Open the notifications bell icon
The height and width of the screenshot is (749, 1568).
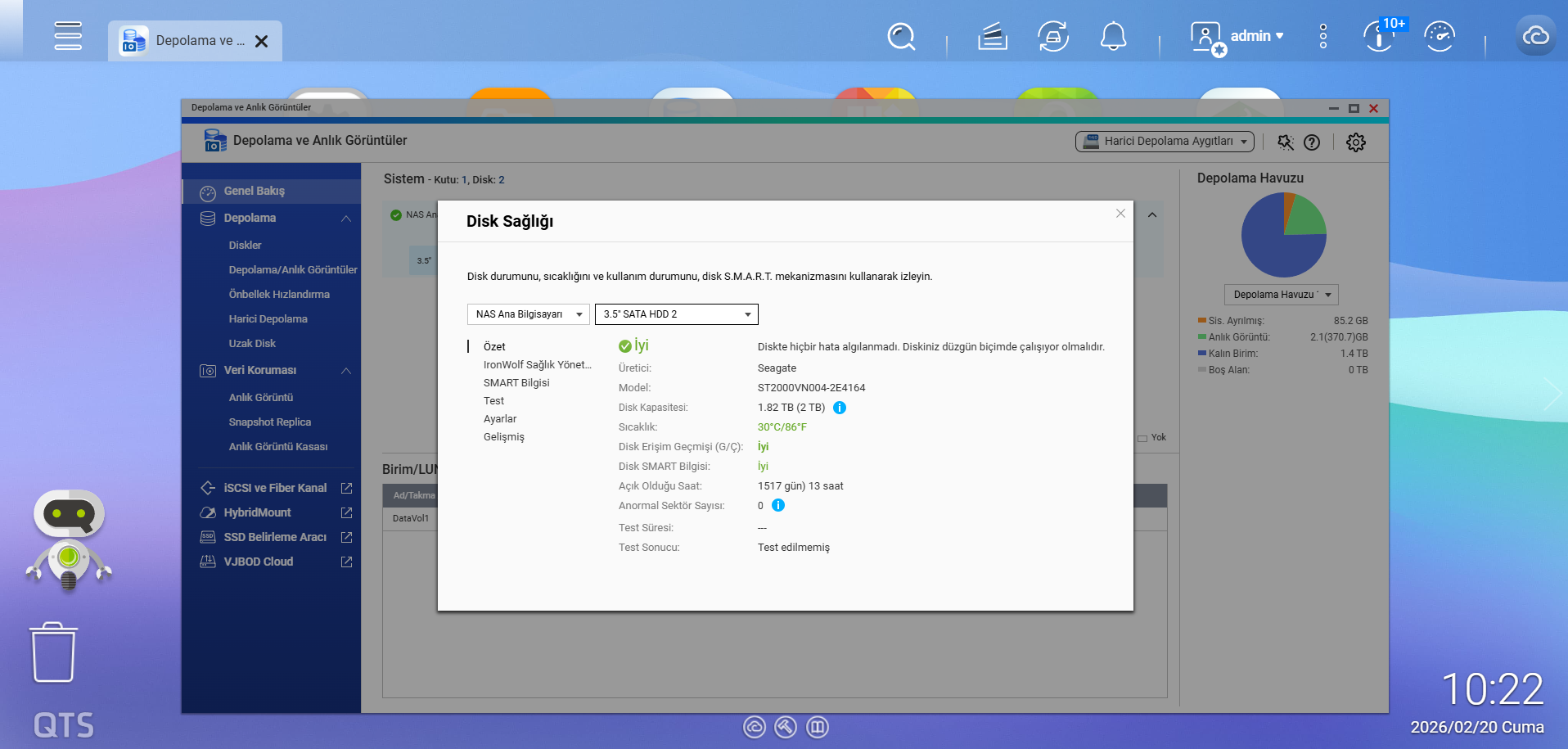(1113, 37)
